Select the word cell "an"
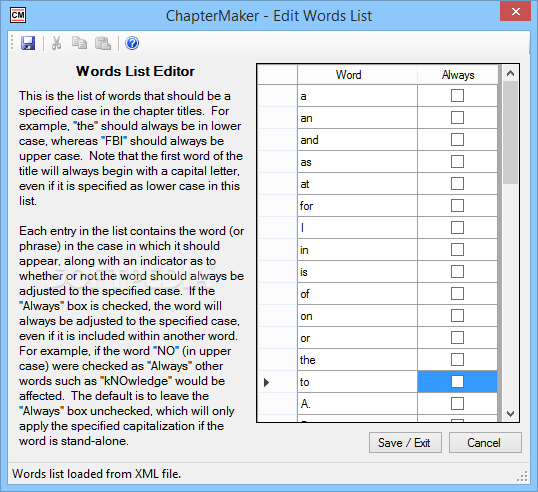Image resolution: width=538 pixels, height=492 pixels. (357, 118)
